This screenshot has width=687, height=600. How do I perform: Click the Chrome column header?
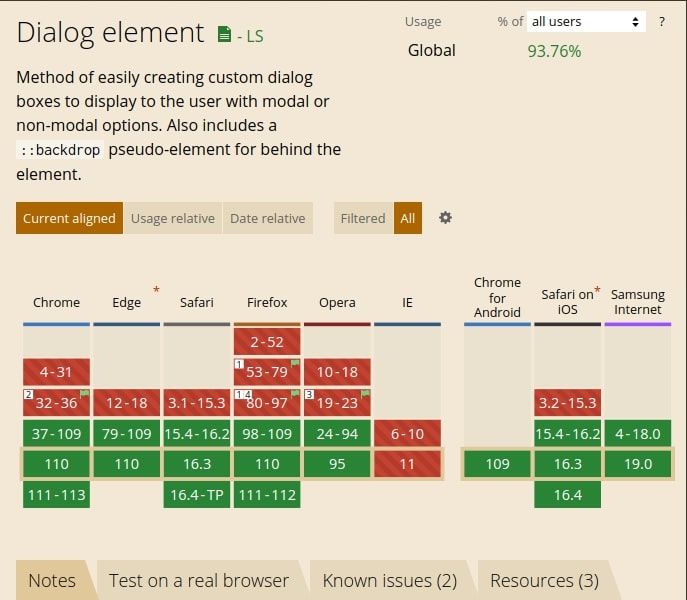click(x=57, y=302)
